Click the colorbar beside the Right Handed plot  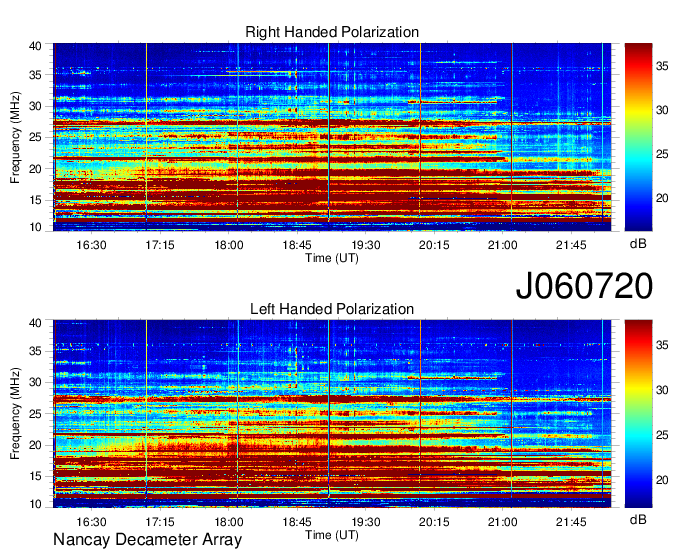638,137
